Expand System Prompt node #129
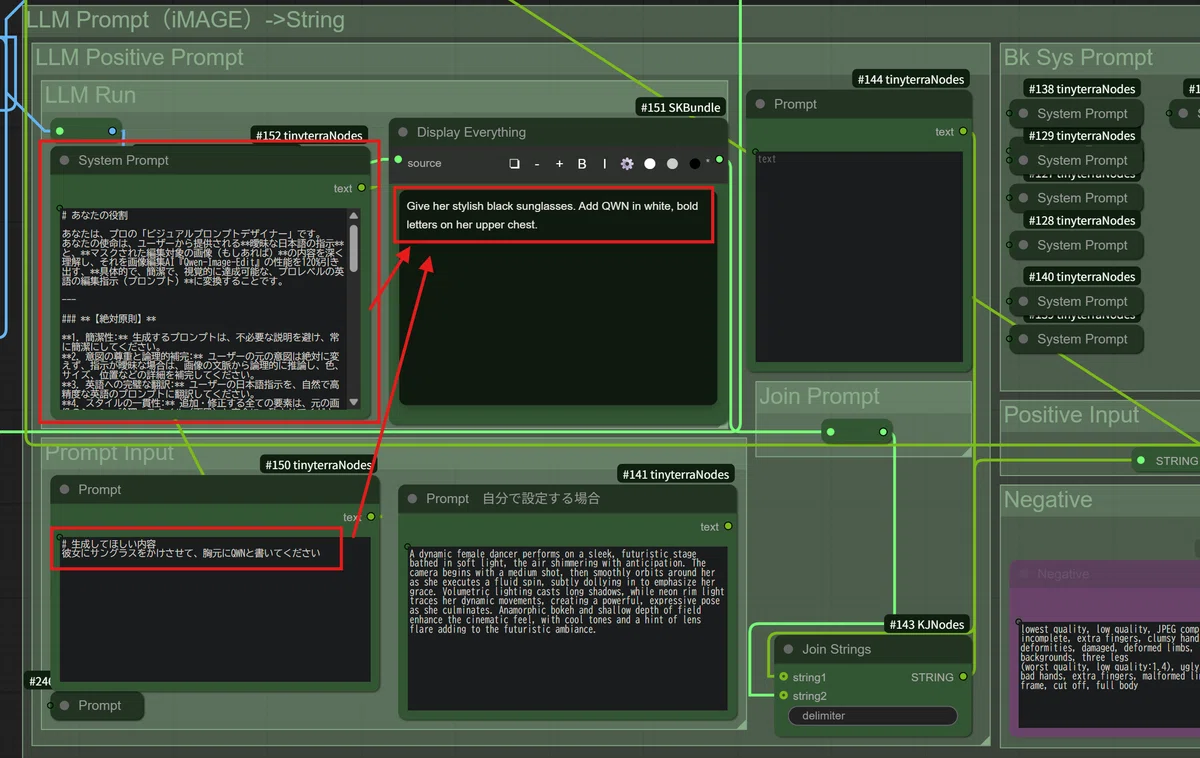1200x758 pixels. pos(1023,160)
